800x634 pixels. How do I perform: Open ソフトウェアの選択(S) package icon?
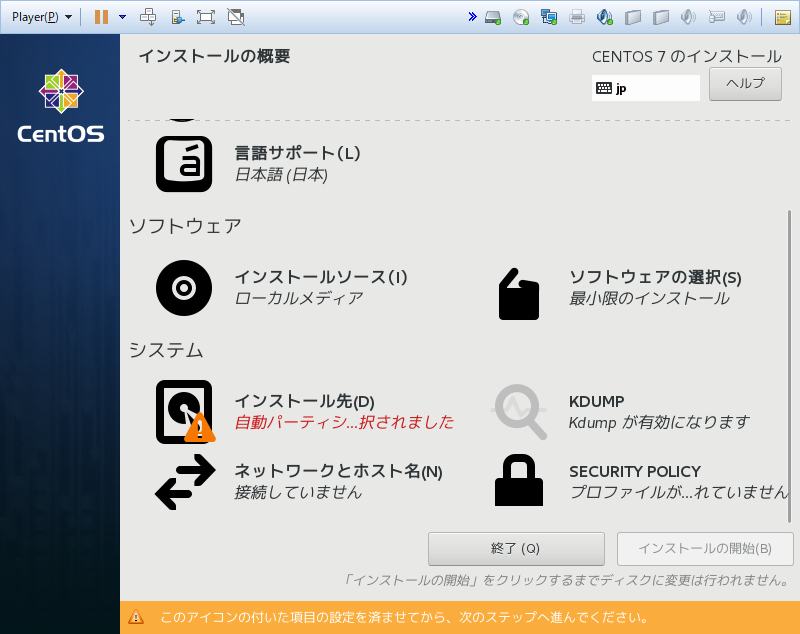point(519,294)
